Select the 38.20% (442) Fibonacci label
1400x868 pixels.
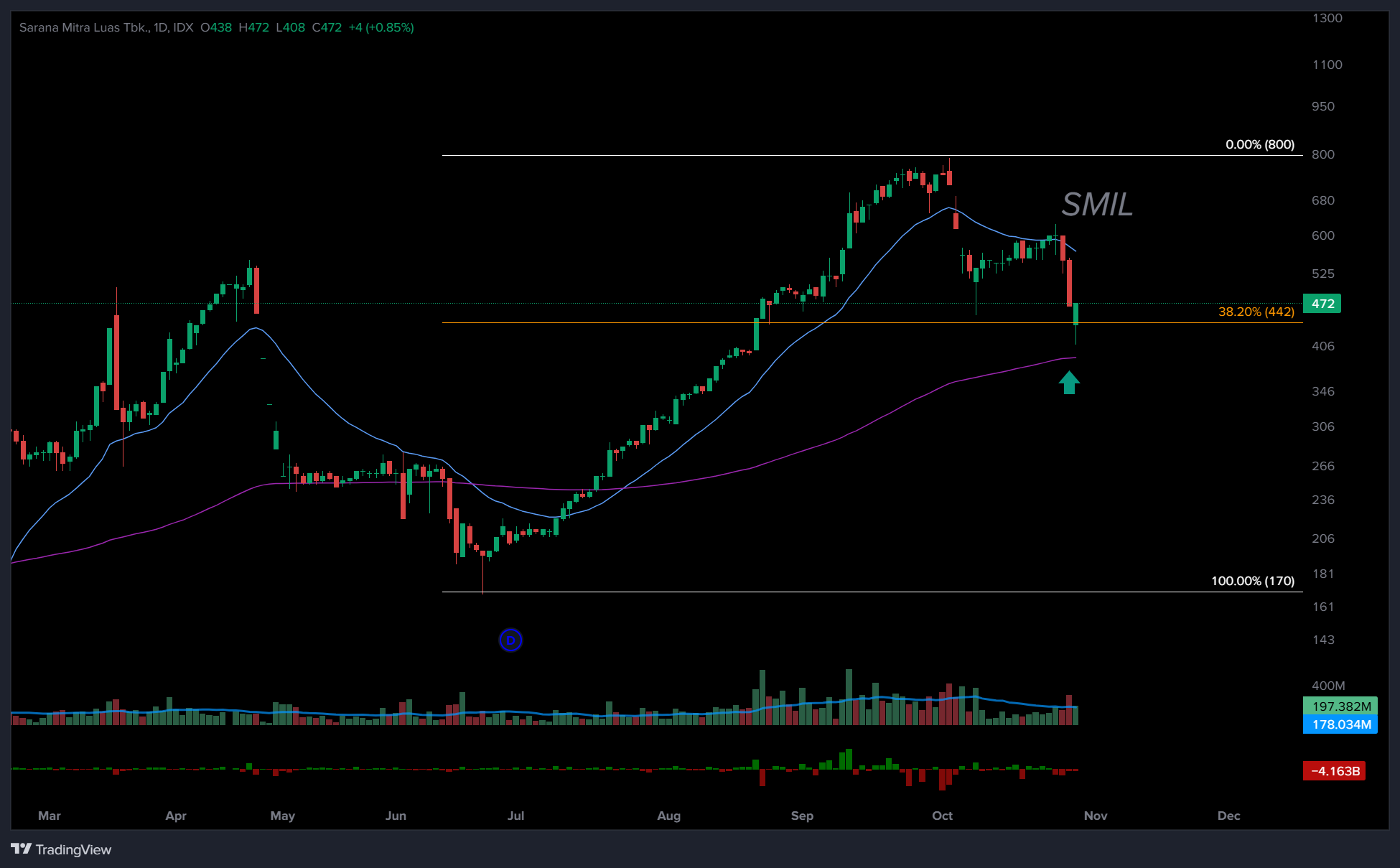(1256, 312)
